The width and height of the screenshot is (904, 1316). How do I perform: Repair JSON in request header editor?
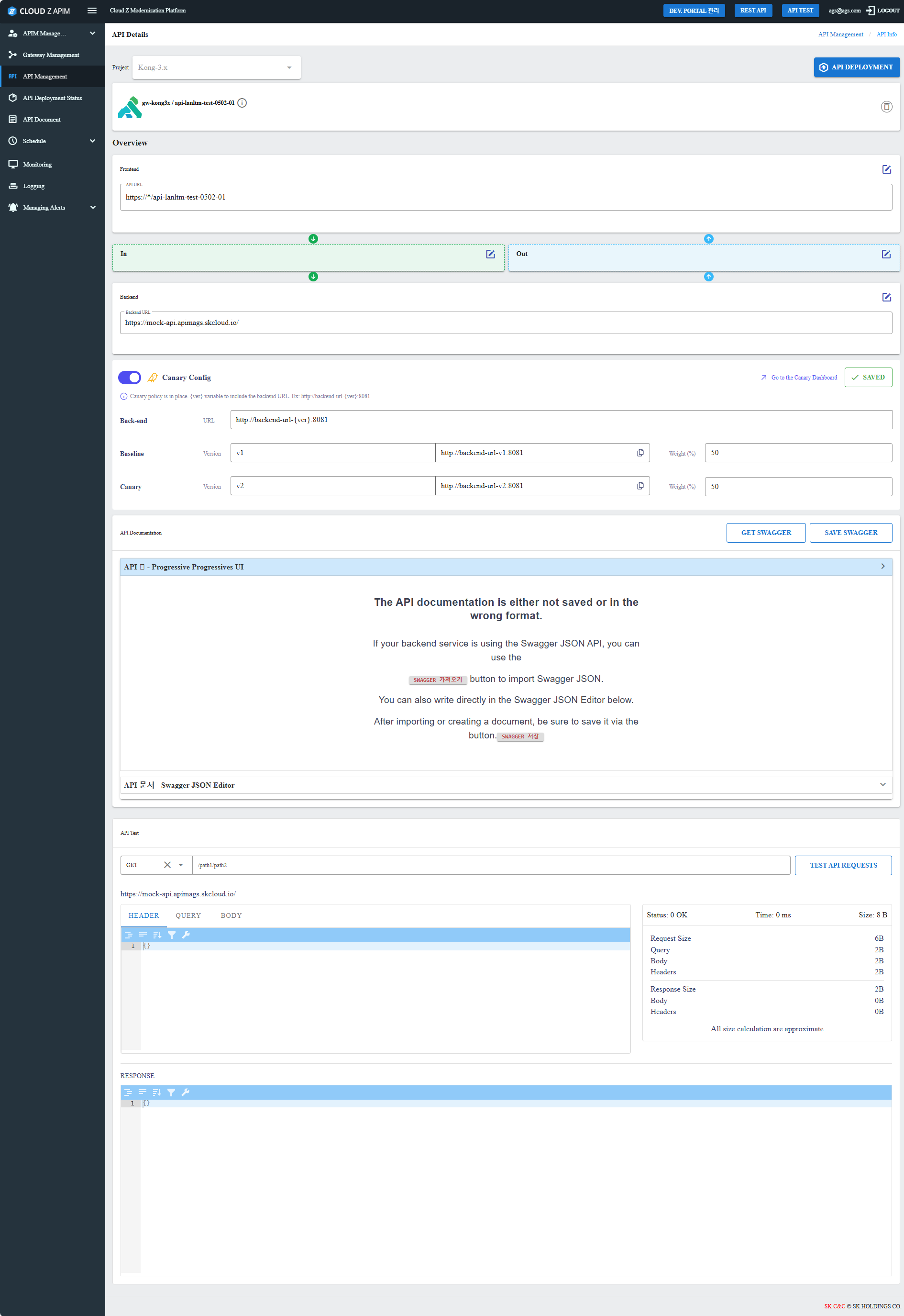click(x=185, y=935)
